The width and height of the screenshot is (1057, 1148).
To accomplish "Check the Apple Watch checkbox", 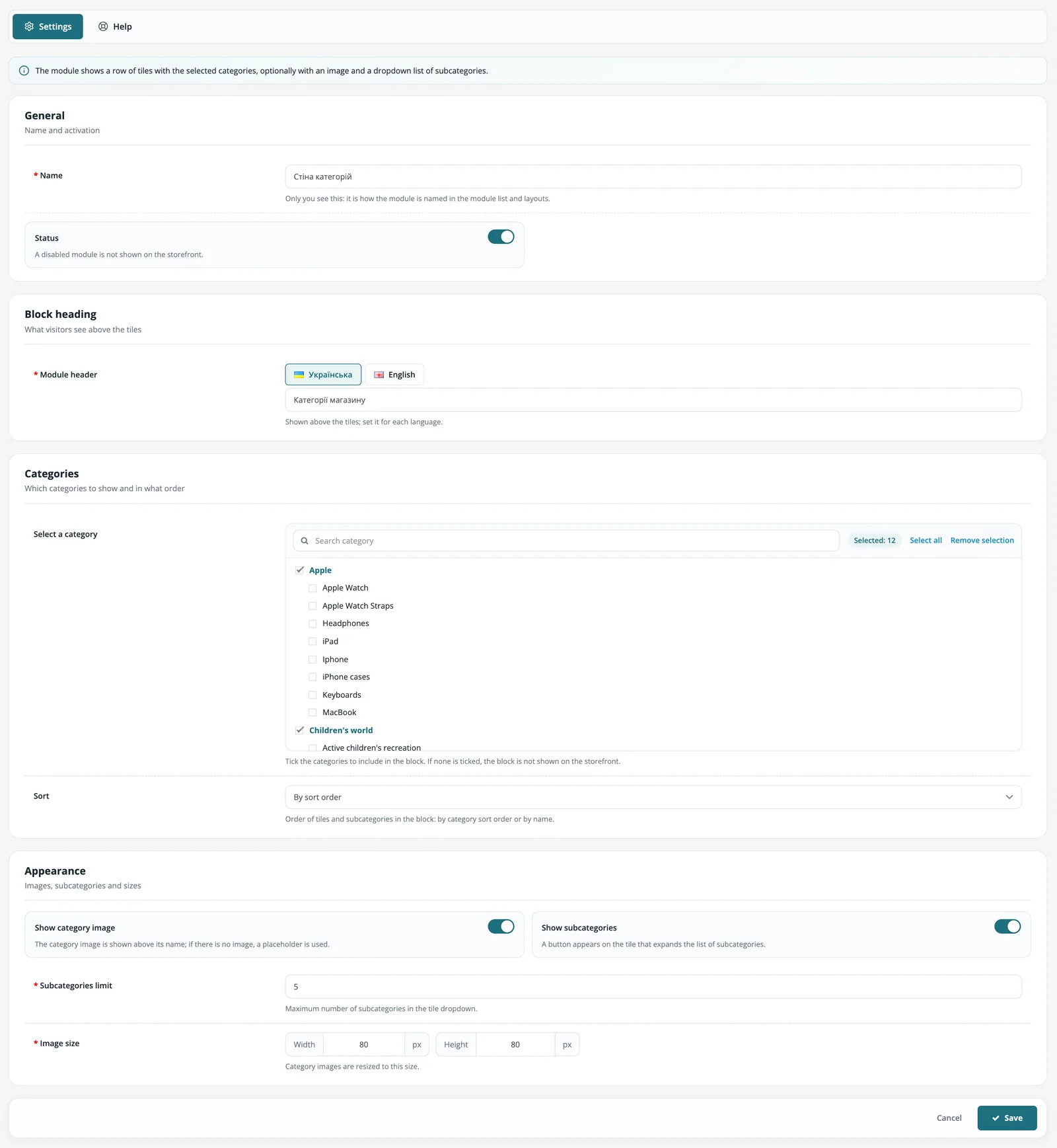I will tap(312, 588).
